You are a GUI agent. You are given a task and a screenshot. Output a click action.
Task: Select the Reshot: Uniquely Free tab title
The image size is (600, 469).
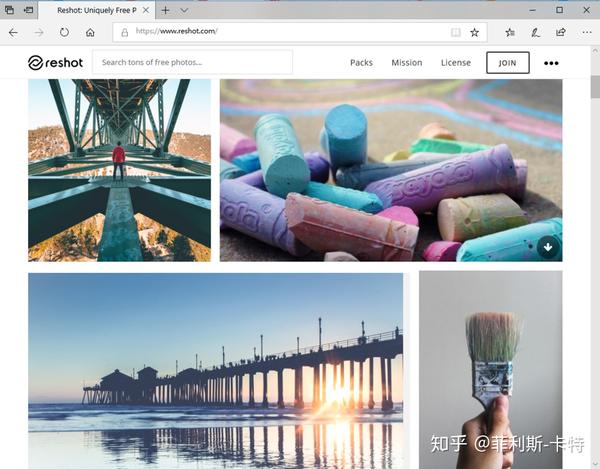97,10
